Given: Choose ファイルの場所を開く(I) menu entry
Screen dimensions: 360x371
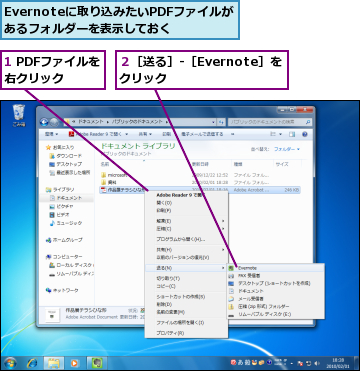Looking at the screenshot, I should click(187, 323).
